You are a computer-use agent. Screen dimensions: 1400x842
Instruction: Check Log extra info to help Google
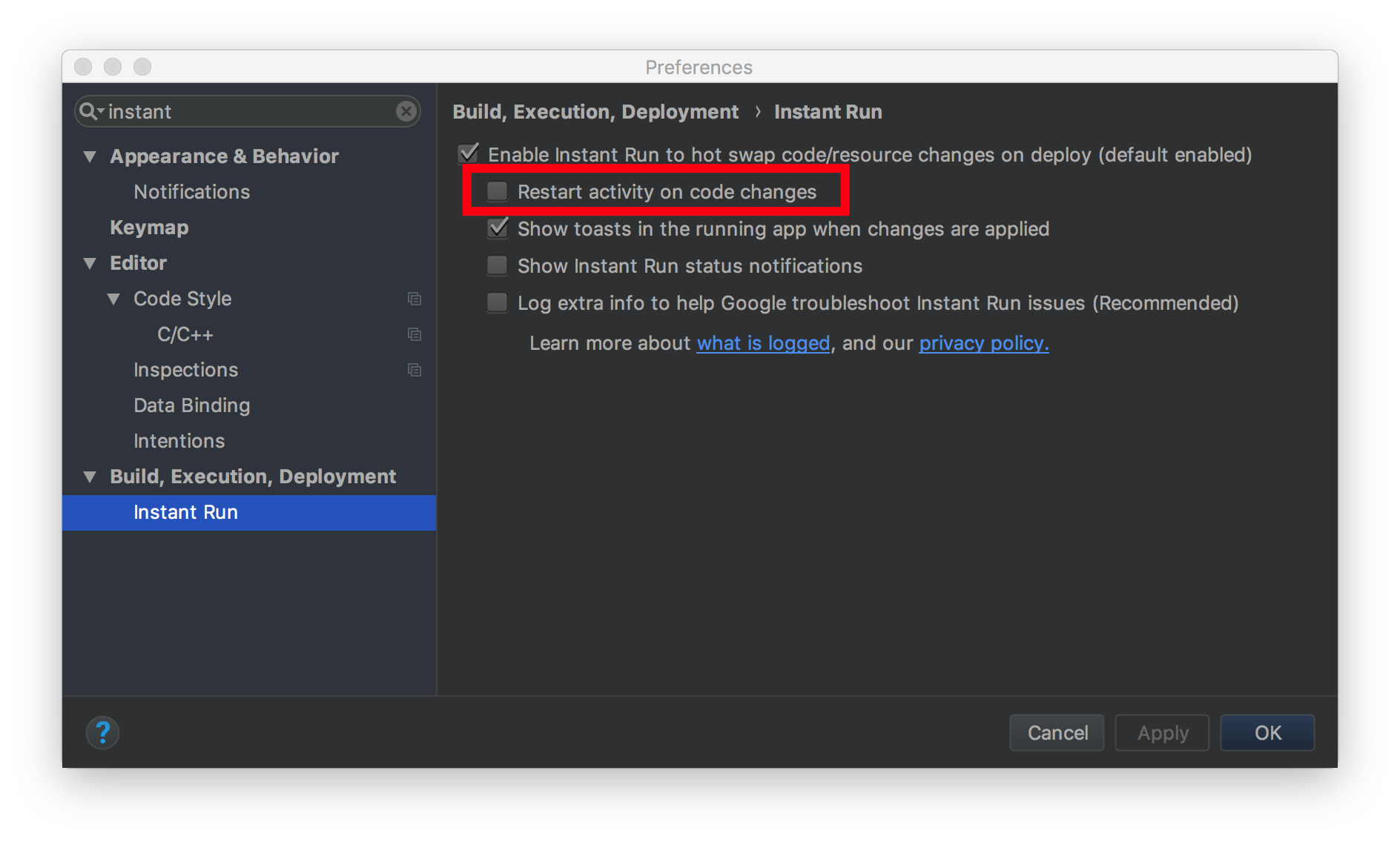point(497,302)
